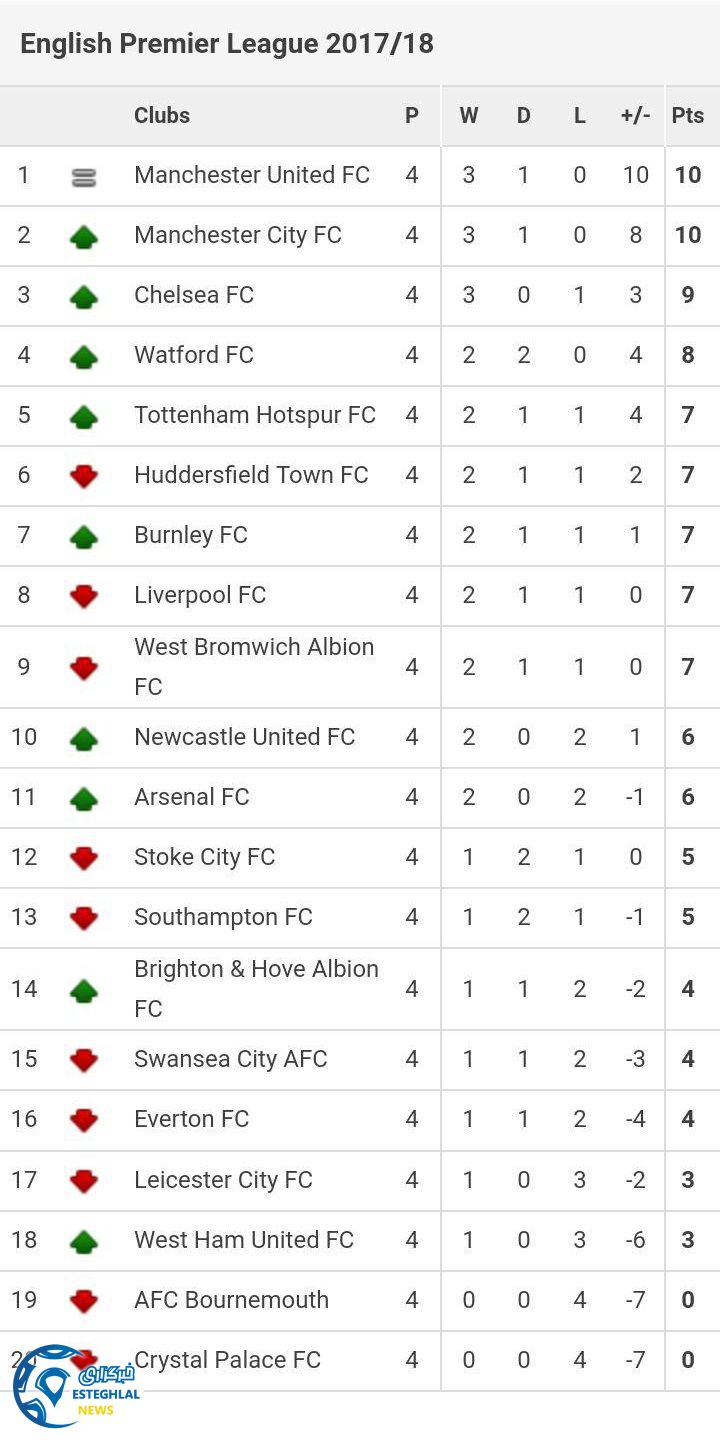Viewport: 720px width, 1450px height.
Task: Click the Clubs column header
Action: [x=162, y=116]
